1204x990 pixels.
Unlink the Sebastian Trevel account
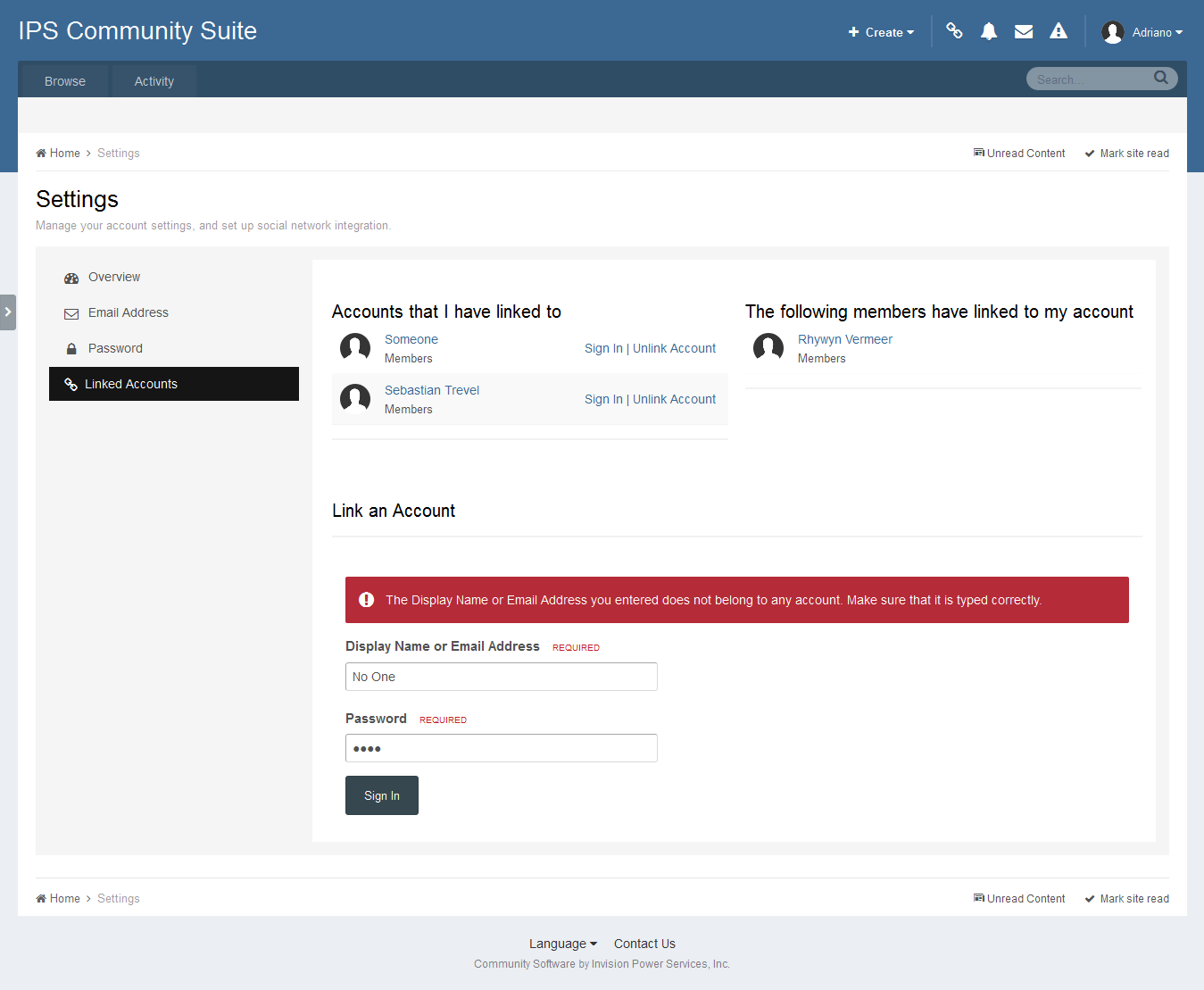point(674,399)
